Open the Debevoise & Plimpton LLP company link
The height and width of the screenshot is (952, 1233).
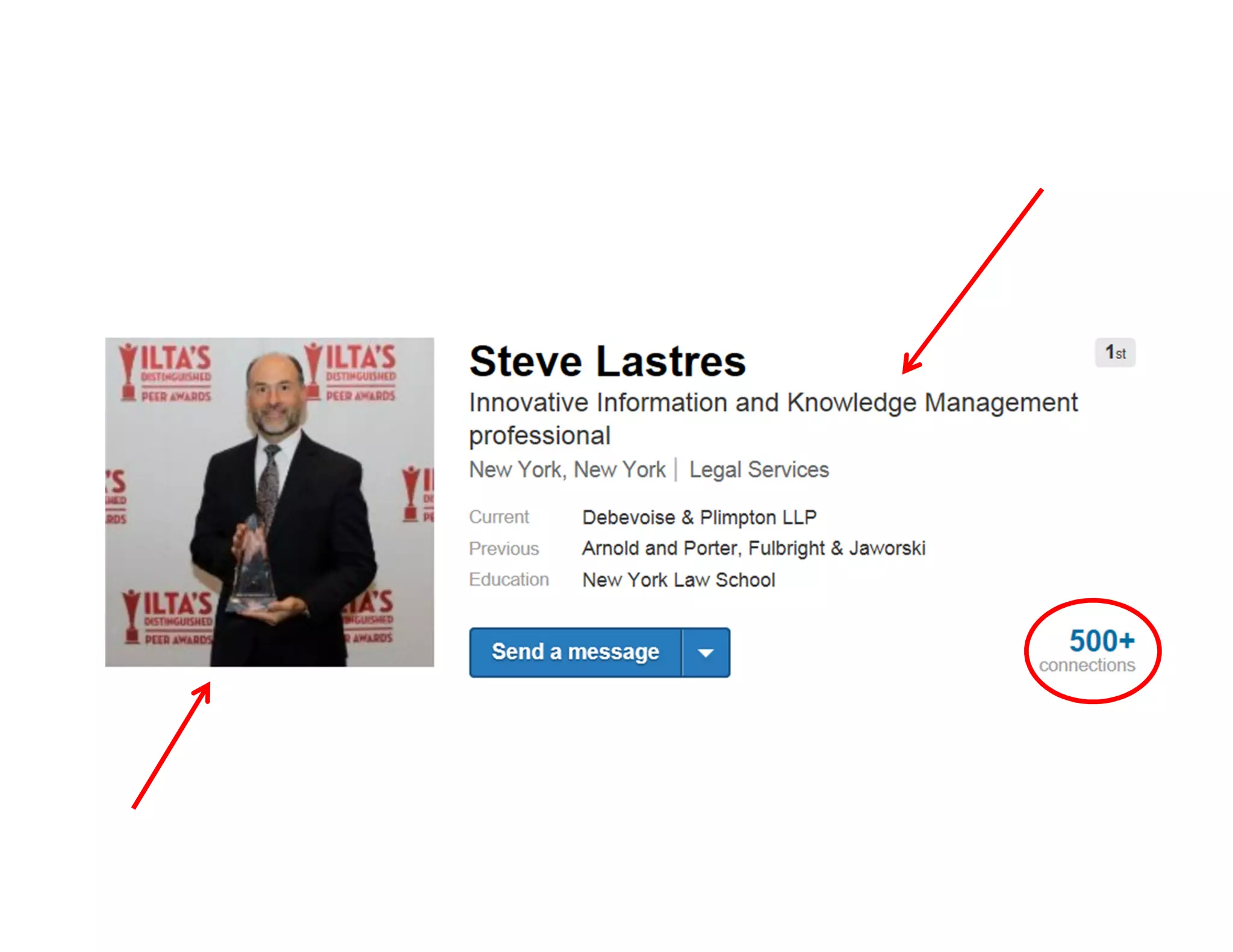pyautogui.click(x=699, y=517)
